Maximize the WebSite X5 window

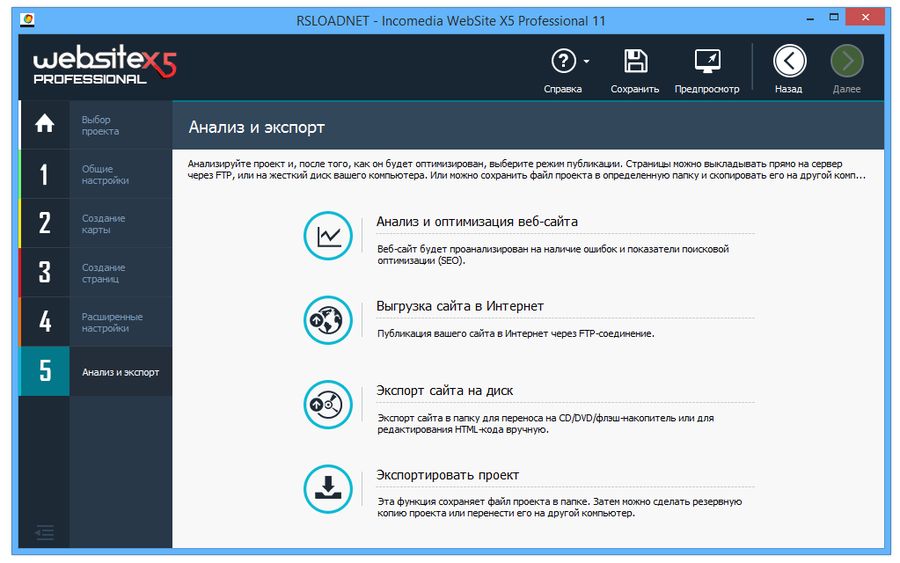(834, 18)
